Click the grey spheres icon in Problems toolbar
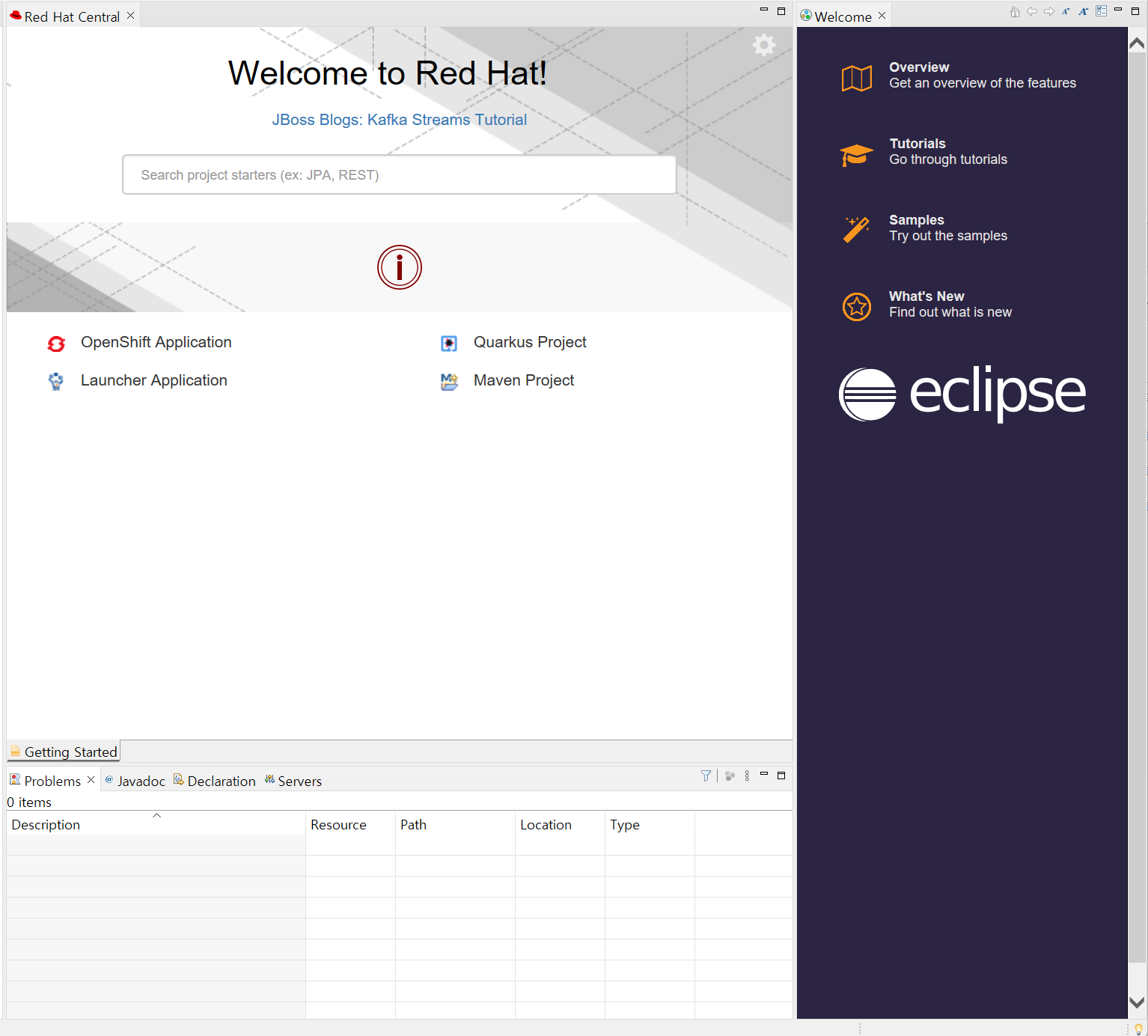This screenshot has width=1148, height=1036. [x=730, y=776]
